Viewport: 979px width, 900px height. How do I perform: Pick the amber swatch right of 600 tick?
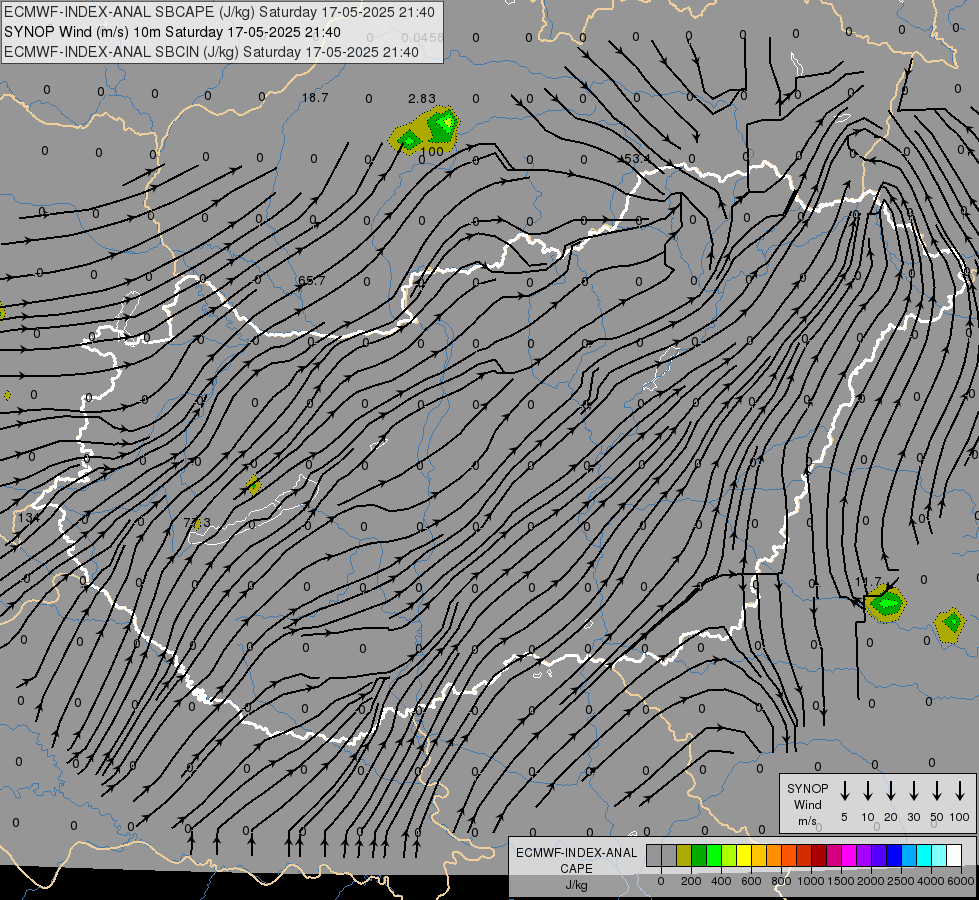pos(759,855)
